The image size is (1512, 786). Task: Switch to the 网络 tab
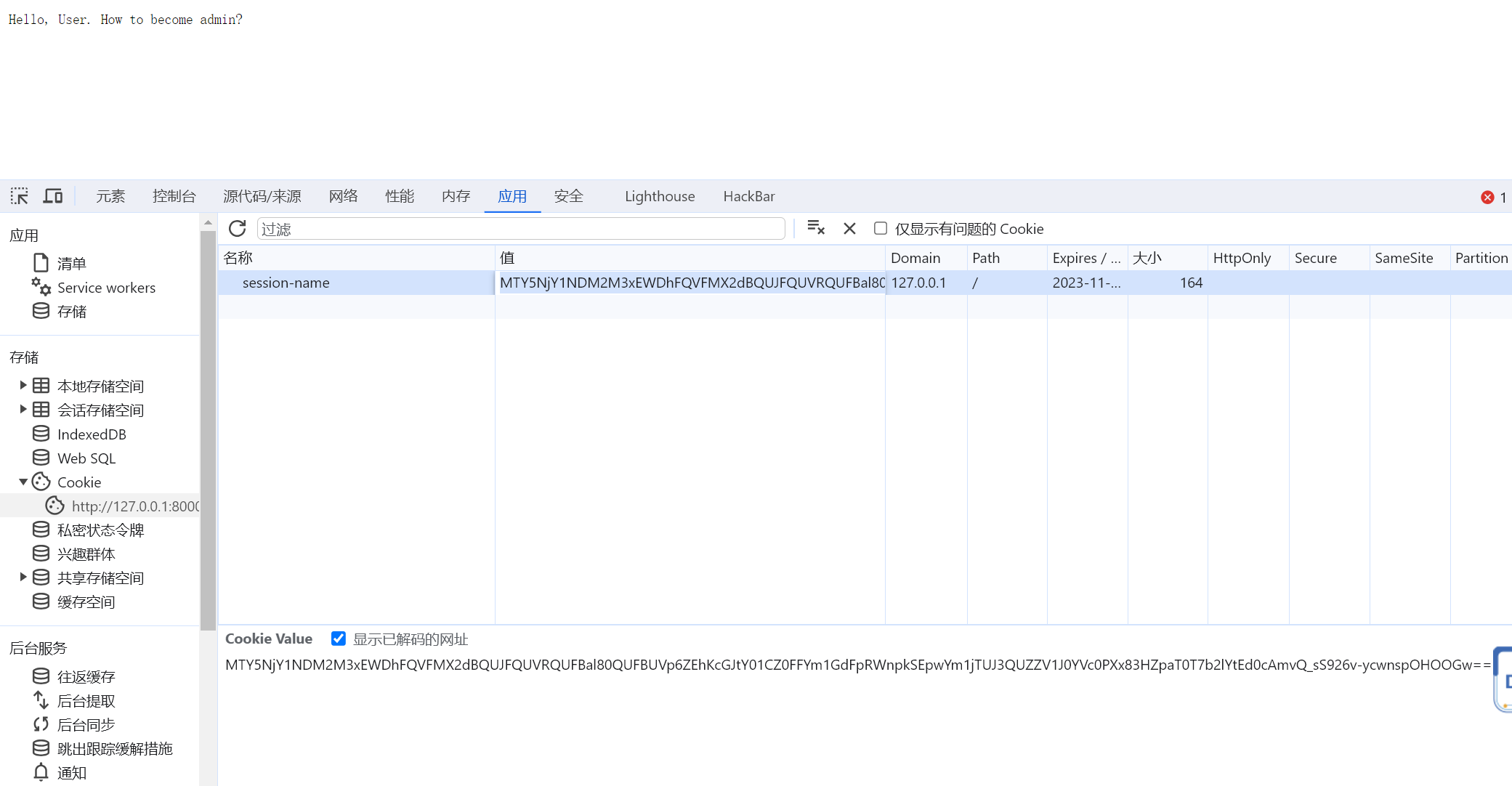point(343,196)
